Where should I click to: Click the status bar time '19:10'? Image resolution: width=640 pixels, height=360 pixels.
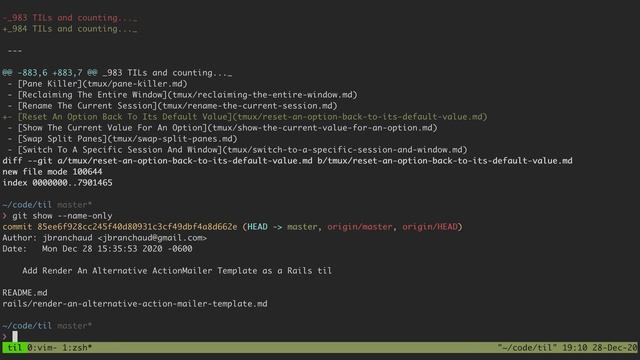575,348
